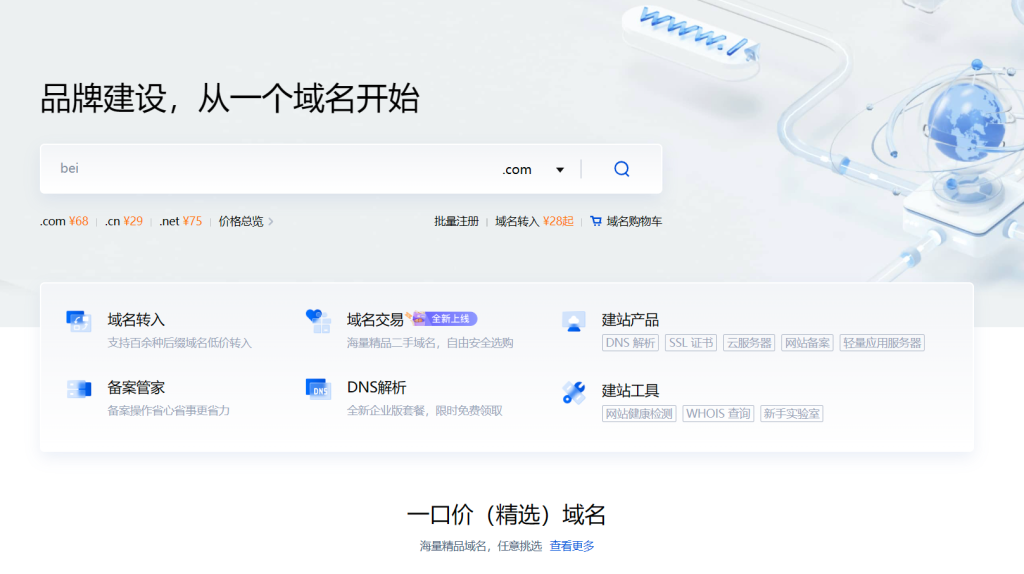Open 轻量应用服务器 tag

[x=881, y=343]
